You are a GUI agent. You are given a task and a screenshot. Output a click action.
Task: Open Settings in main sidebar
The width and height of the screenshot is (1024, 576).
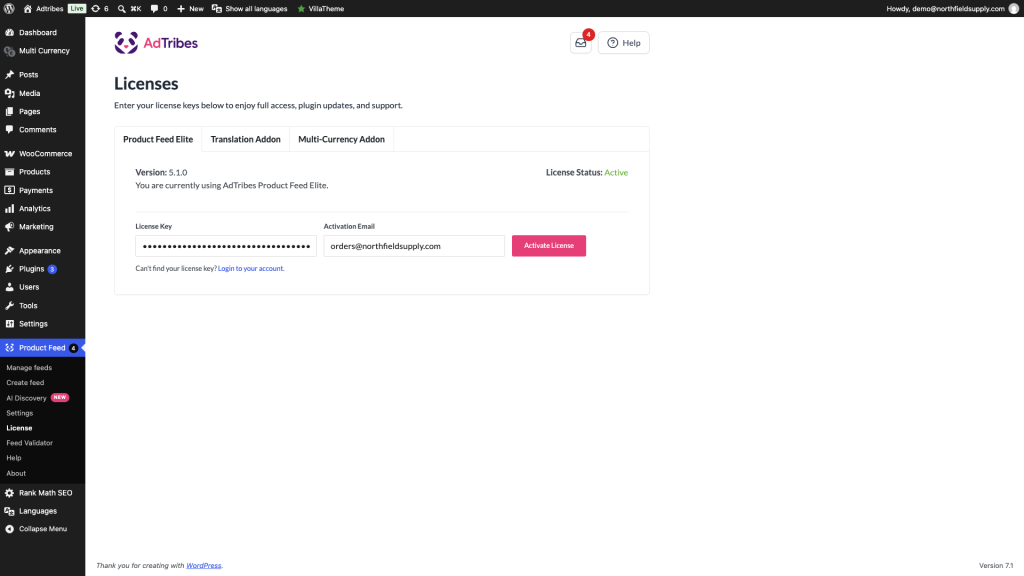(42, 324)
